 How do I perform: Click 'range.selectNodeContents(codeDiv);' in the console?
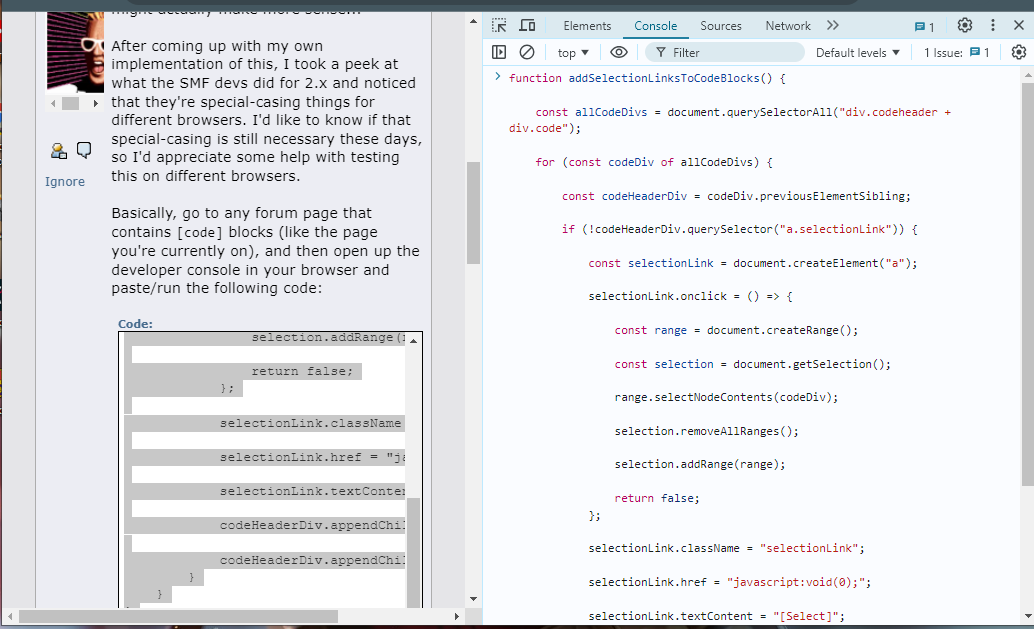[x=726, y=397]
